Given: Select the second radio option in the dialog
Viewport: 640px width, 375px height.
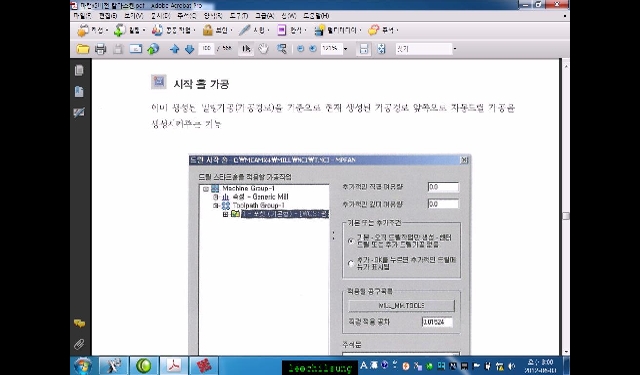Looking at the screenshot, I should 351,263.
